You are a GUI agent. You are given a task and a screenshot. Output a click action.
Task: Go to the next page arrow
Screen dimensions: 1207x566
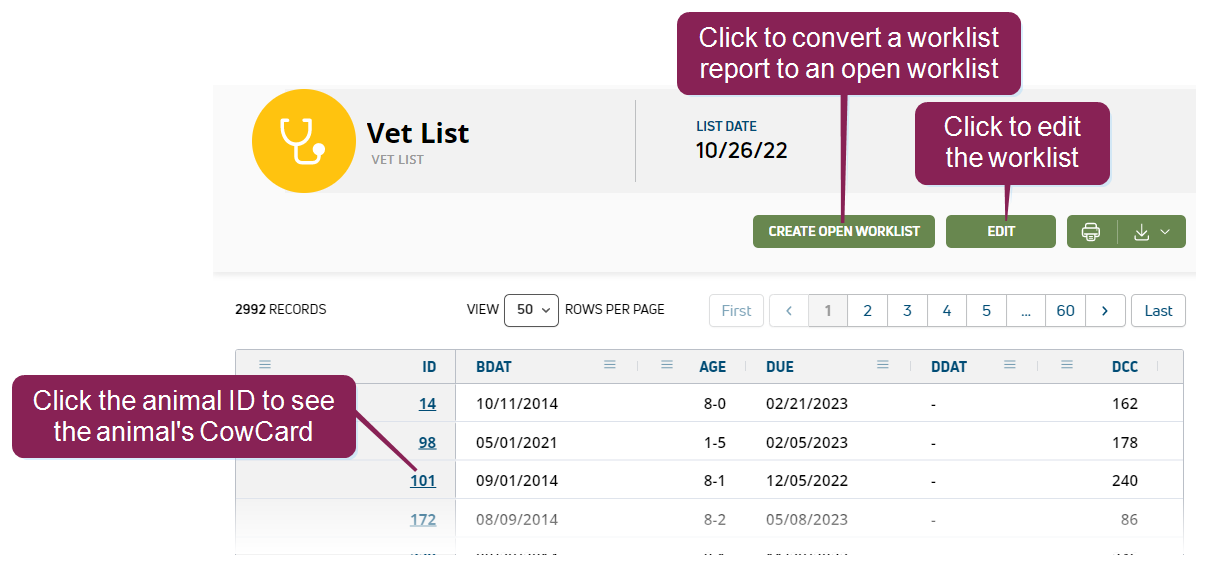pos(1105,311)
